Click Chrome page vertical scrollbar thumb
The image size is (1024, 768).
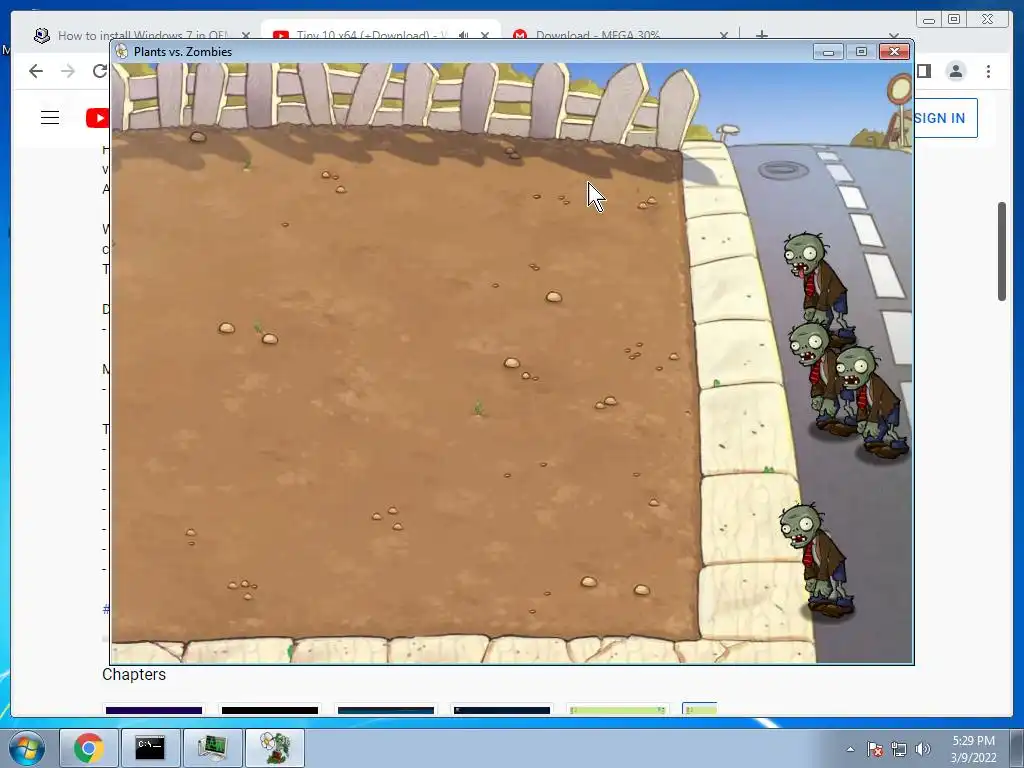tap(1002, 251)
